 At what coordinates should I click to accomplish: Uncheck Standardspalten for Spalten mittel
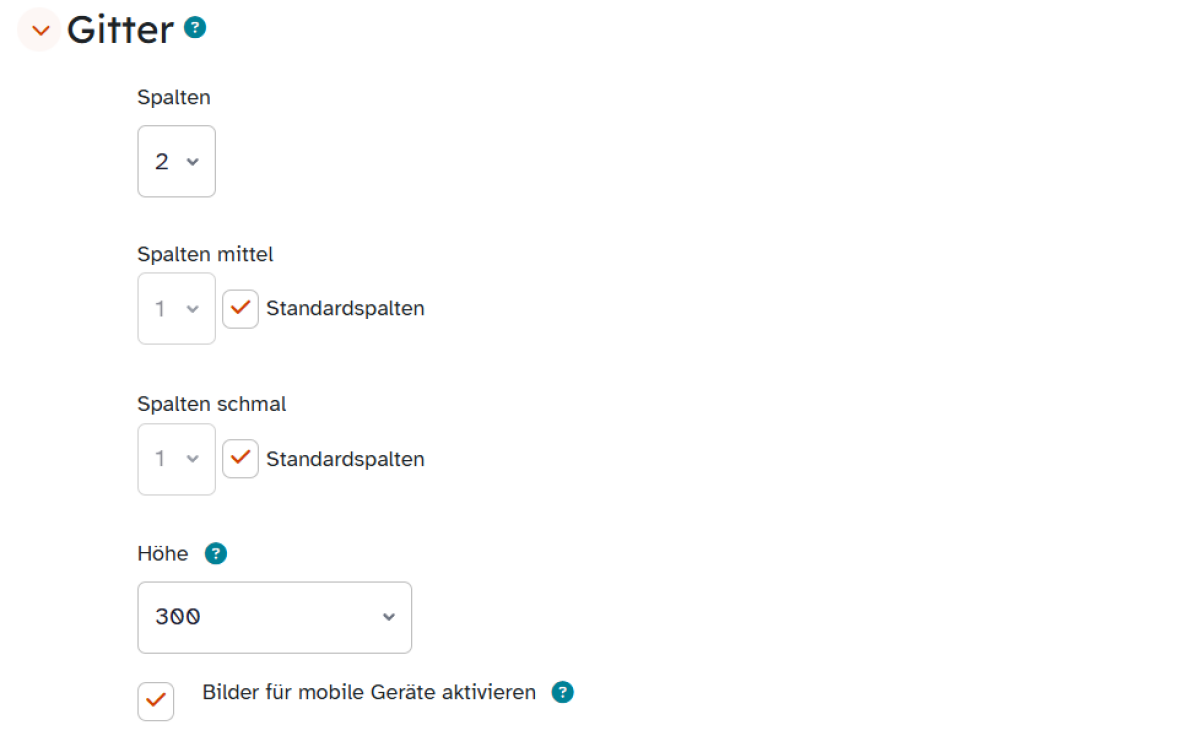[x=240, y=309]
